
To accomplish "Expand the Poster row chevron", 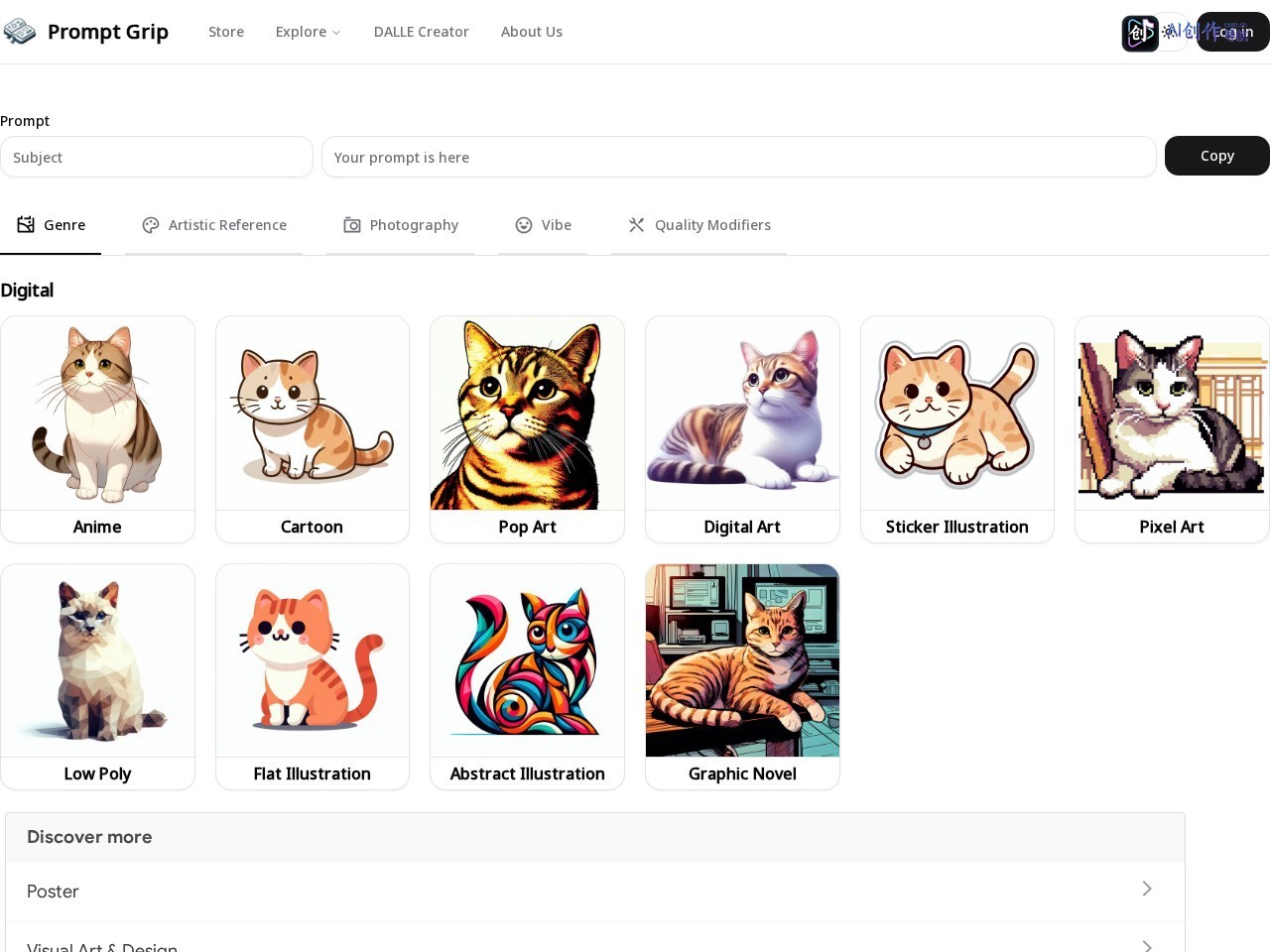I will [1147, 889].
